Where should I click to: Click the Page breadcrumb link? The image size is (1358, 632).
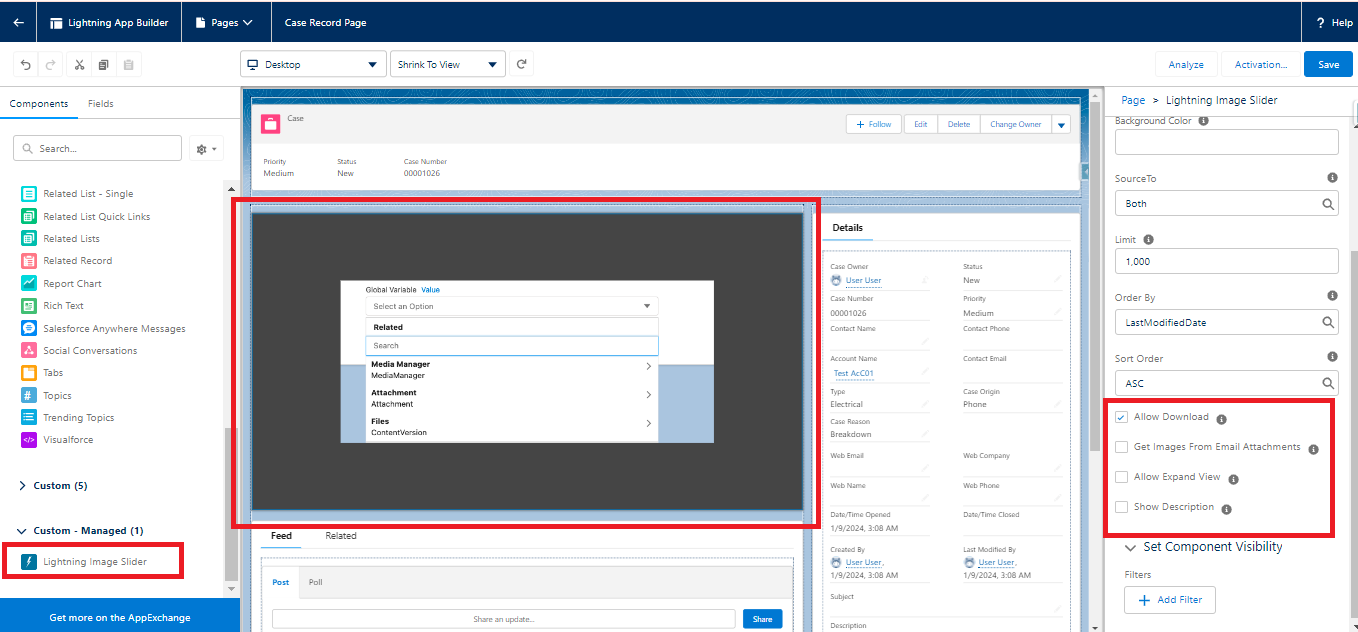[x=1133, y=100]
